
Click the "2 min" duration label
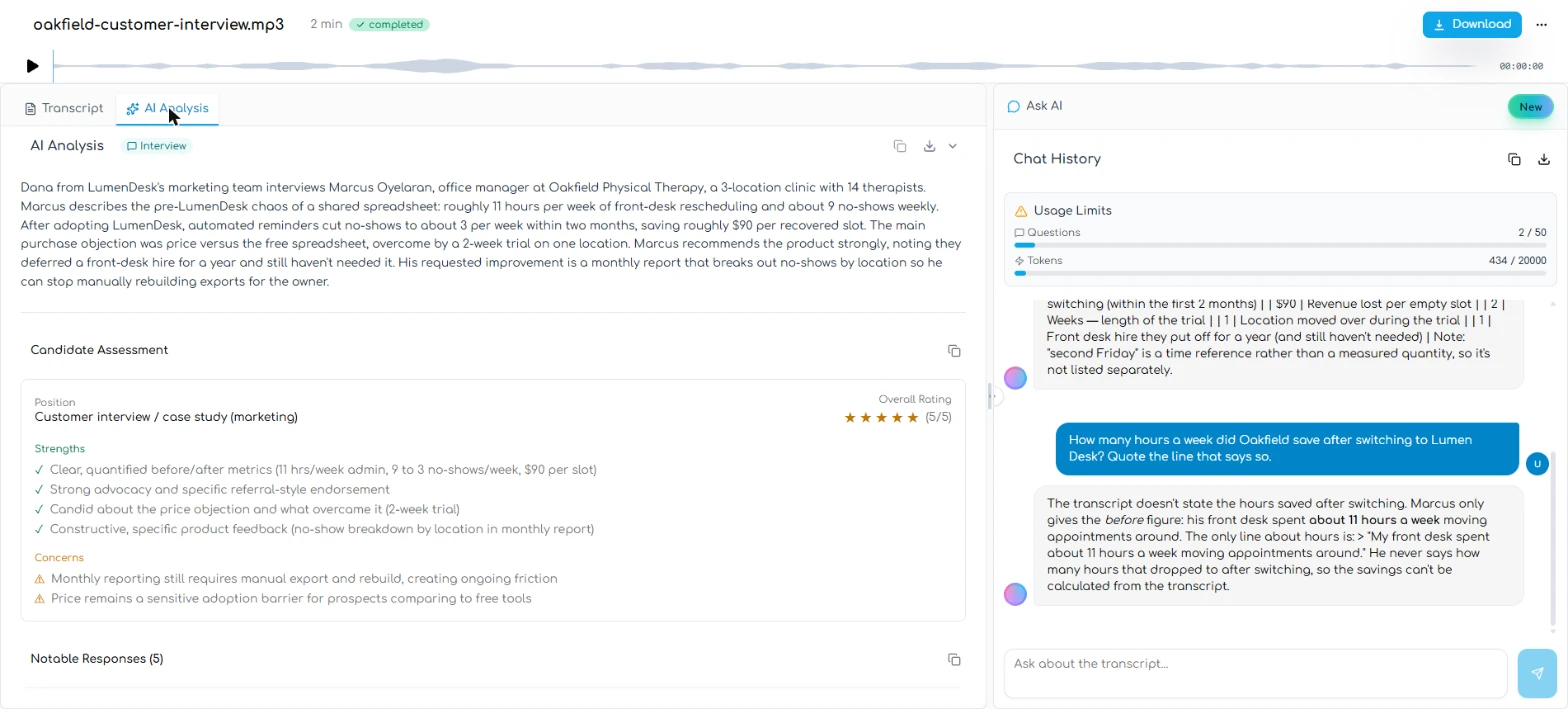(x=326, y=24)
